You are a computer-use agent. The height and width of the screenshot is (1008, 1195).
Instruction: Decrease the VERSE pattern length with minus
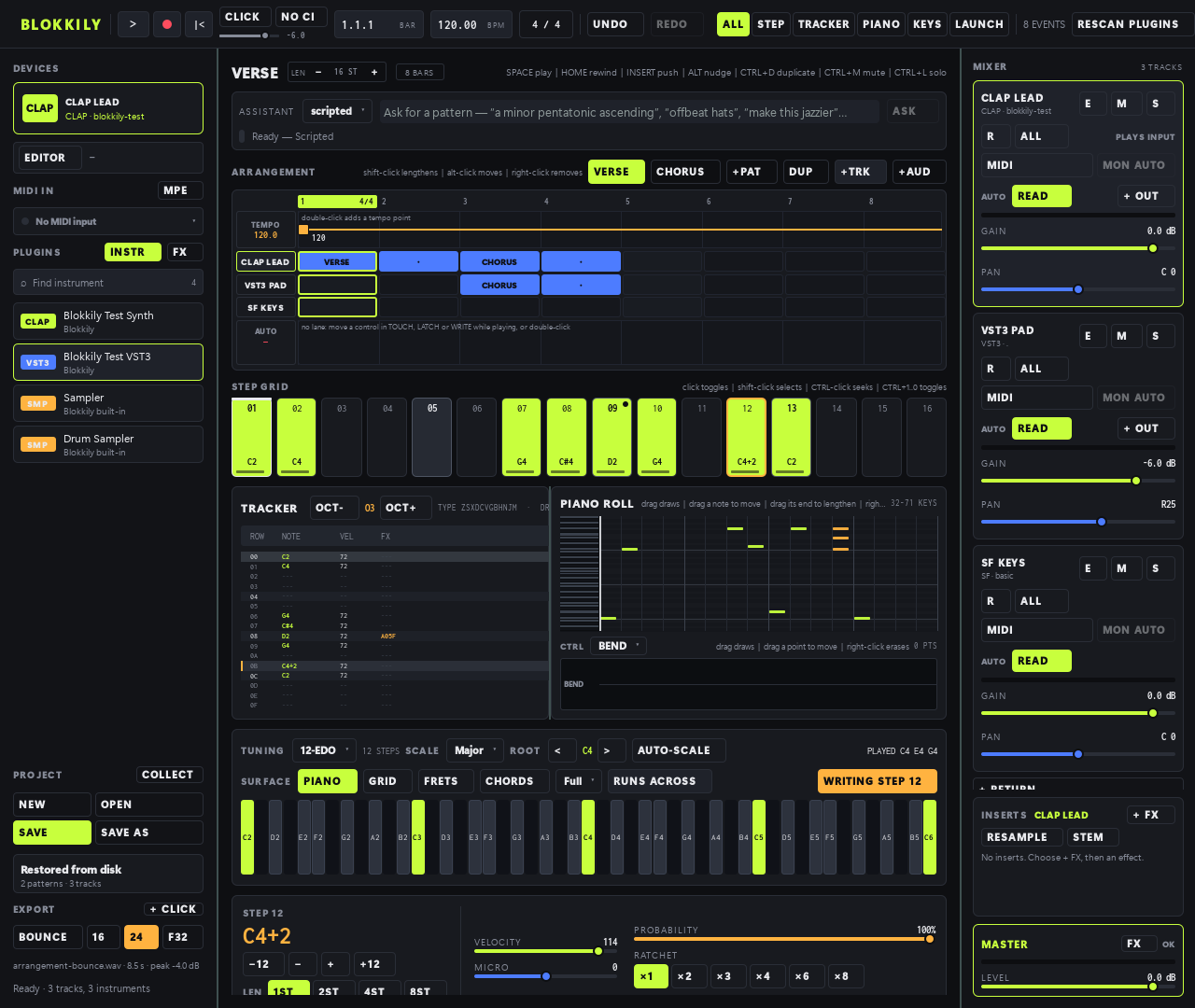(318, 72)
